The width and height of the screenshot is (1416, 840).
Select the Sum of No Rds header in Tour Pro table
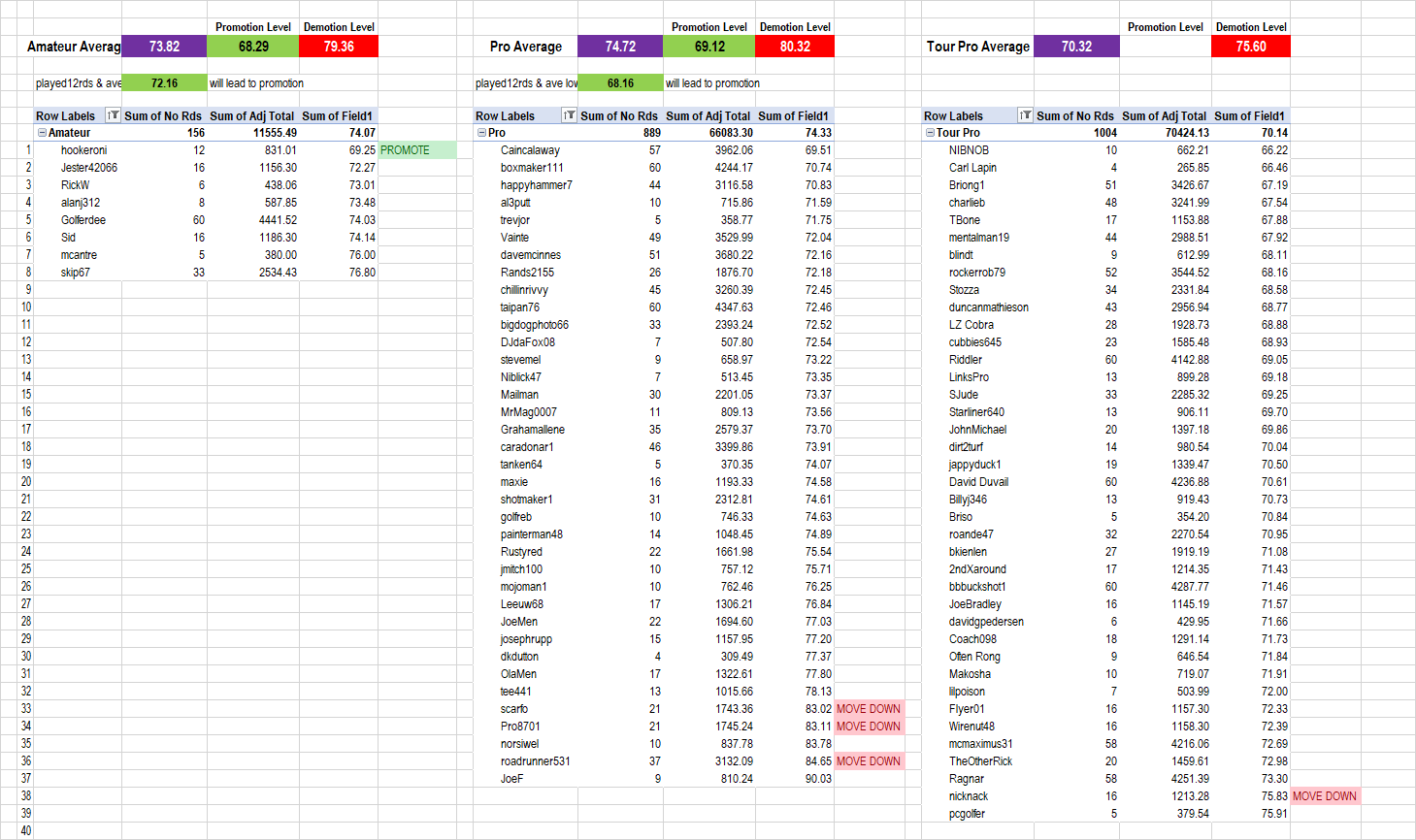coord(1074,115)
